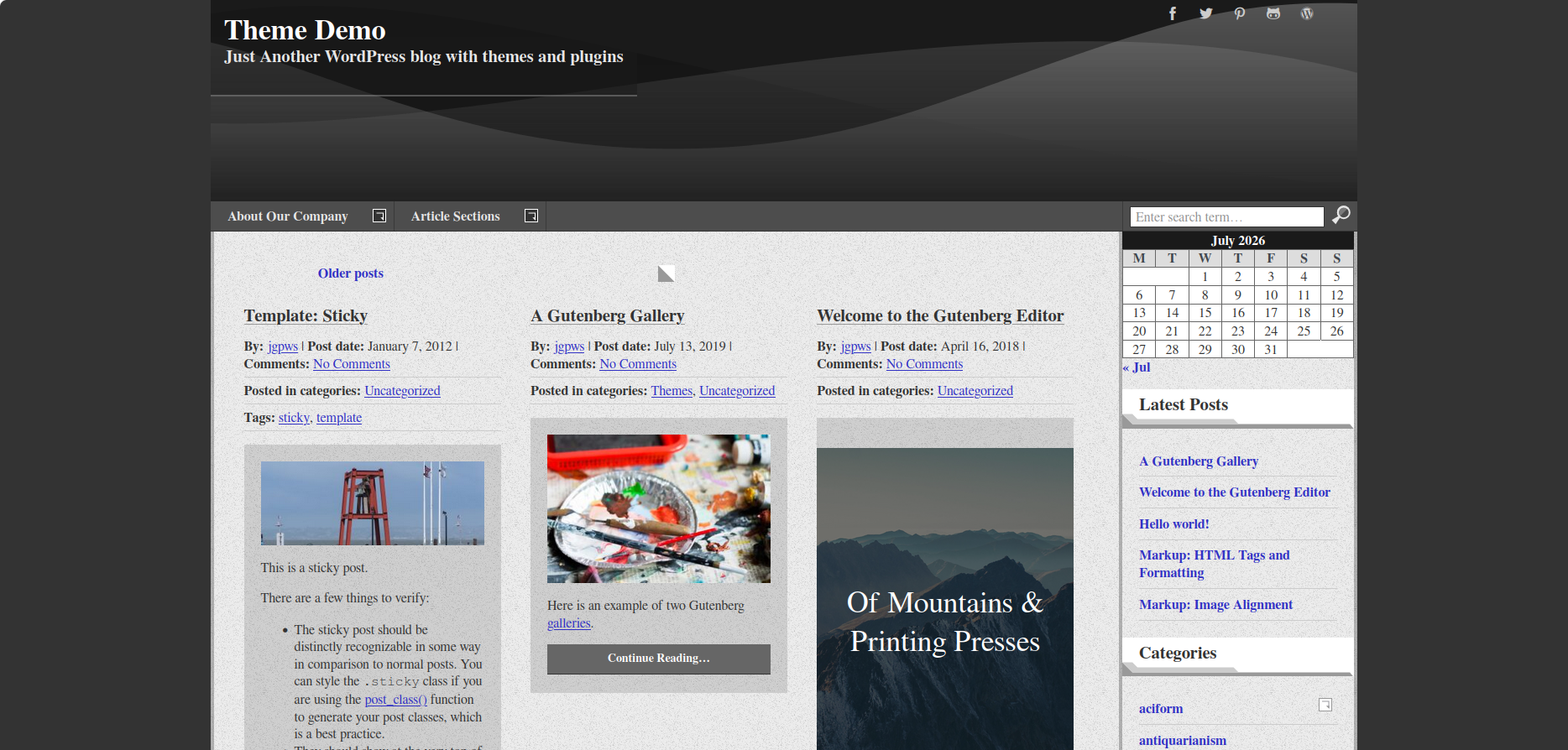Open Markup: Image Alignment post
Viewport: 1568px width, 750px height.
(x=1215, y=605)
